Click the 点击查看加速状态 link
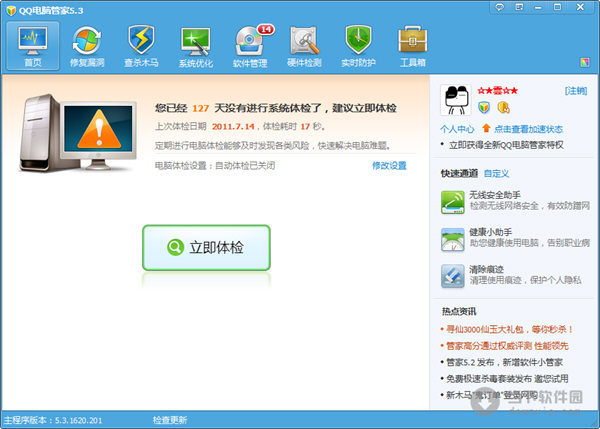 [x=528, y=129]
